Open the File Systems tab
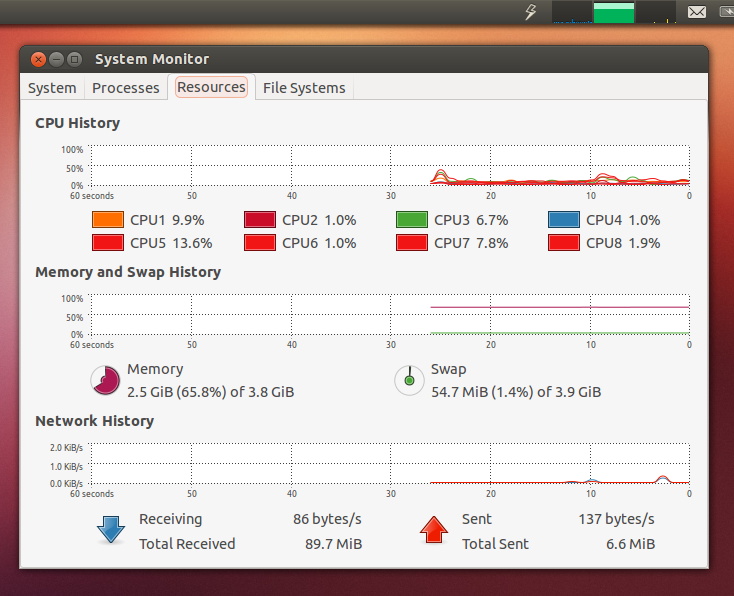Screen dimensions: 734x596 click(x=304, y=88)
